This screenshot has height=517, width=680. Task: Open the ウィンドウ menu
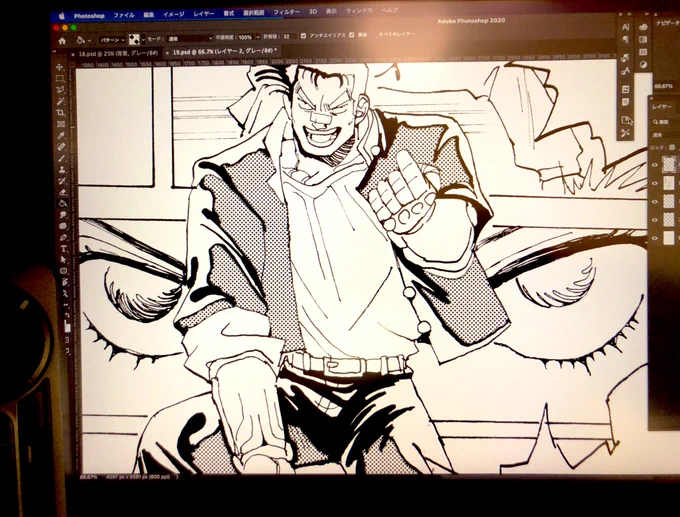tap(359, 11)
